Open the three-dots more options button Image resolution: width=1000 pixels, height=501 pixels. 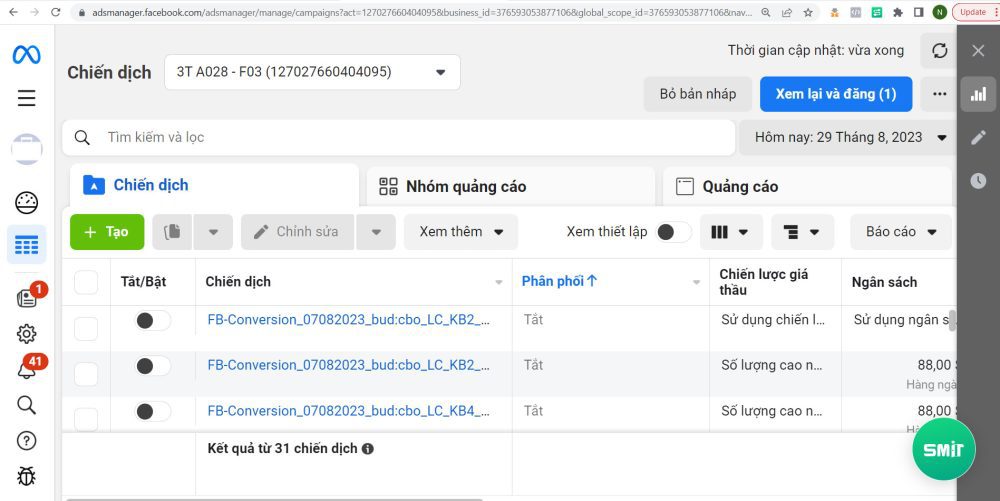pyautogui.click(x=939, y=94)
